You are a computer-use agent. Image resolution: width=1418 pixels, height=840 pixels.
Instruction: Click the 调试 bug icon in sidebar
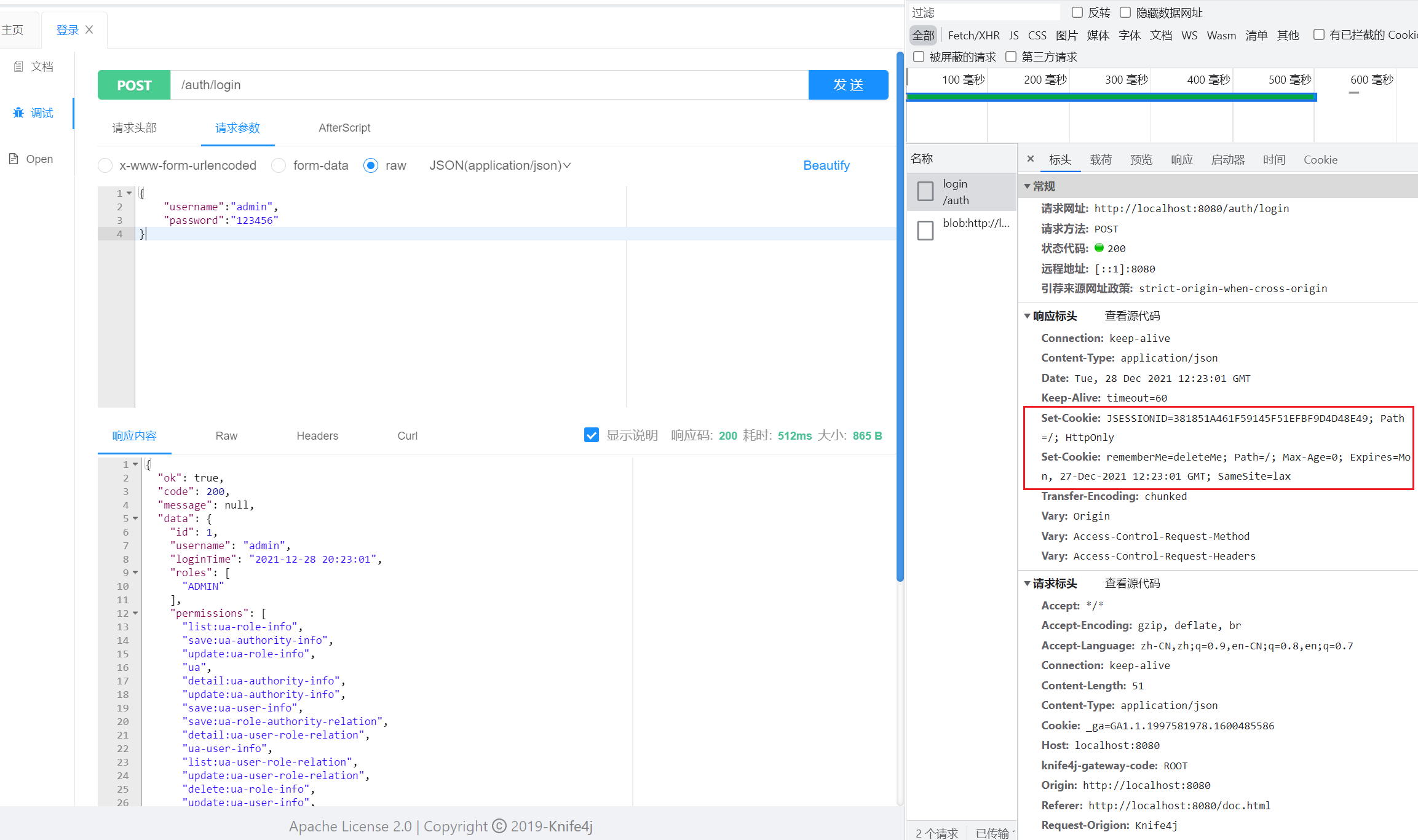click(x=18, y=113)
